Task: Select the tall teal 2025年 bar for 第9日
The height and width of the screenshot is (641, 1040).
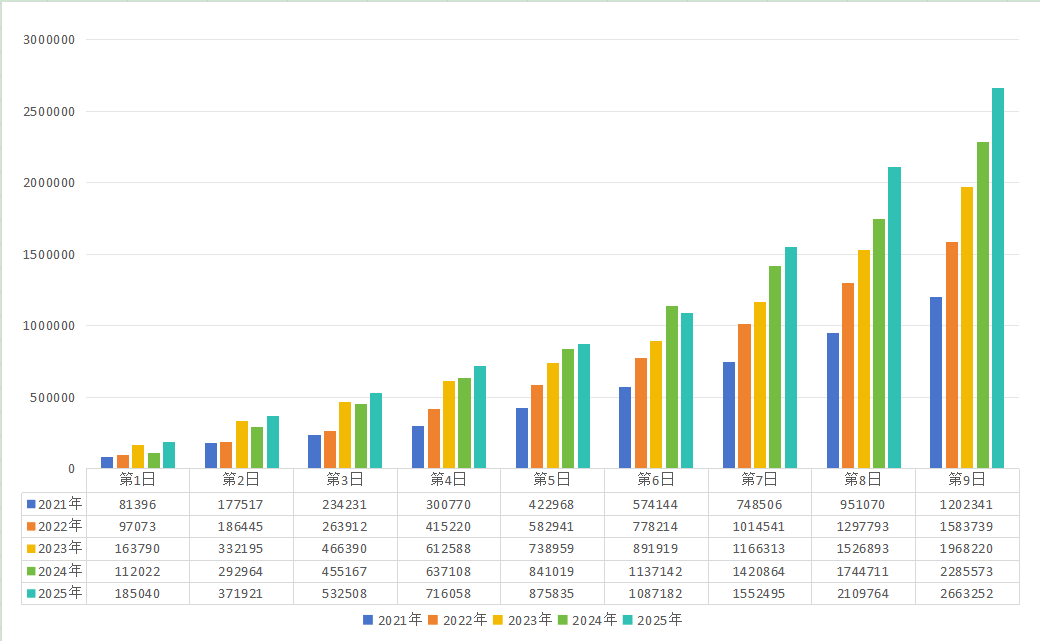Action: click(x=998, y=278)
